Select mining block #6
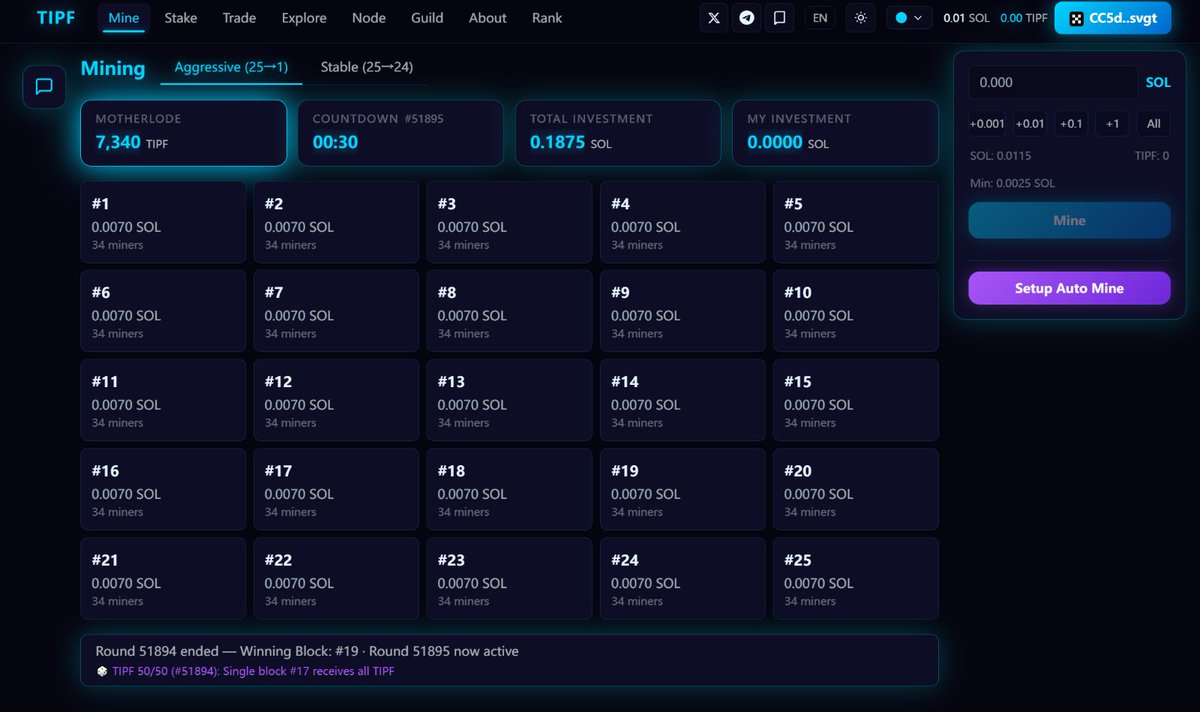 (163, 311)
